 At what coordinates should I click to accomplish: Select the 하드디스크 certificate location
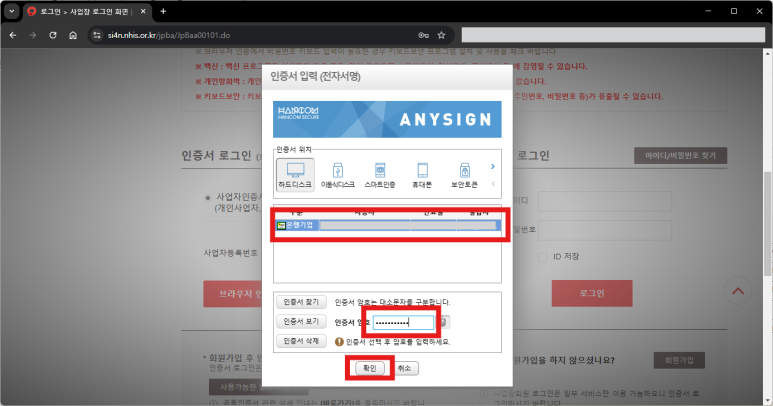[295, 175]
